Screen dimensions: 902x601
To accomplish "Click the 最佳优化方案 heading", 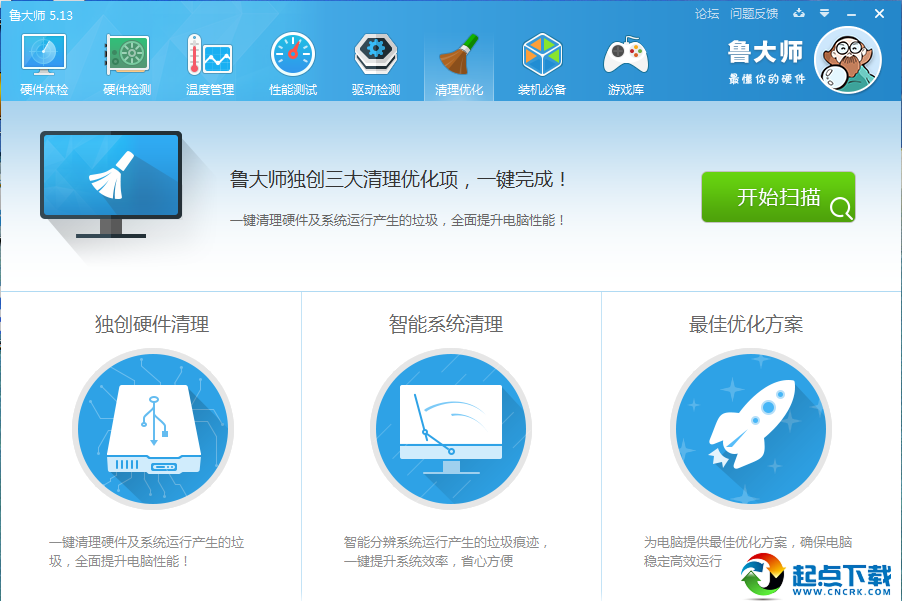I will (746, 324).
